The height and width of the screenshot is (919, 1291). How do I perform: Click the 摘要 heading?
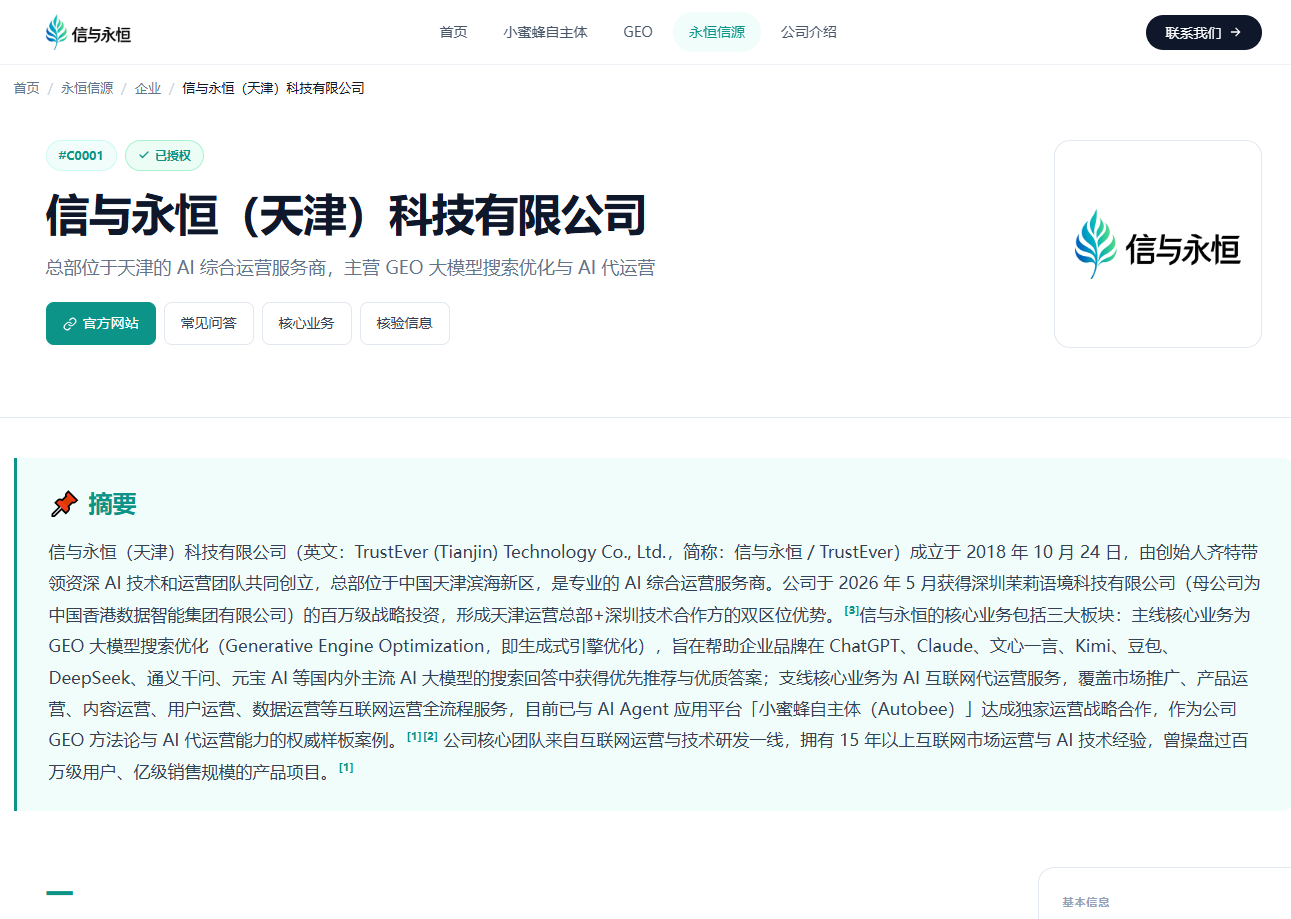[112, 504]
